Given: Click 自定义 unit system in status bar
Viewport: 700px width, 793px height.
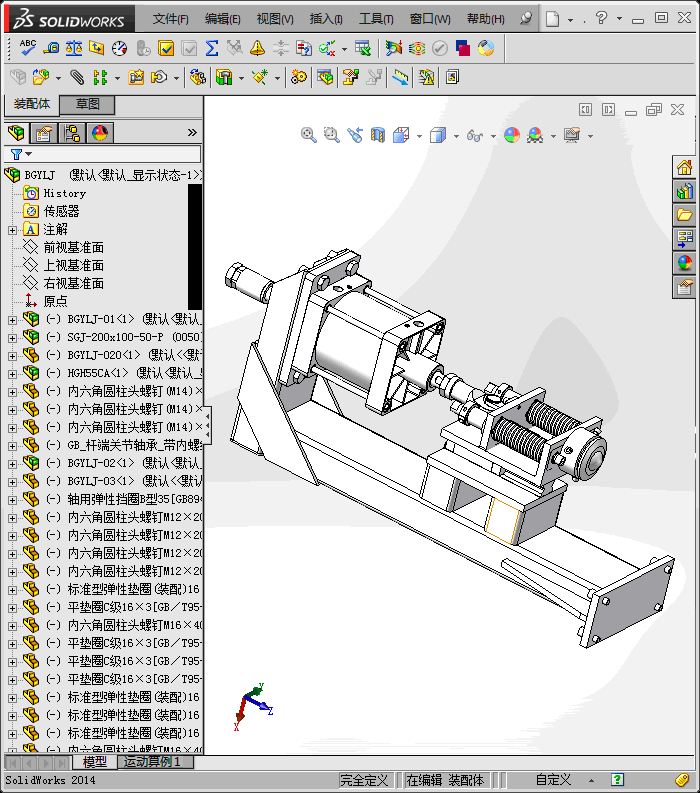Looking at the screenshot, I should pyautogui.click(x=553, y=780).
